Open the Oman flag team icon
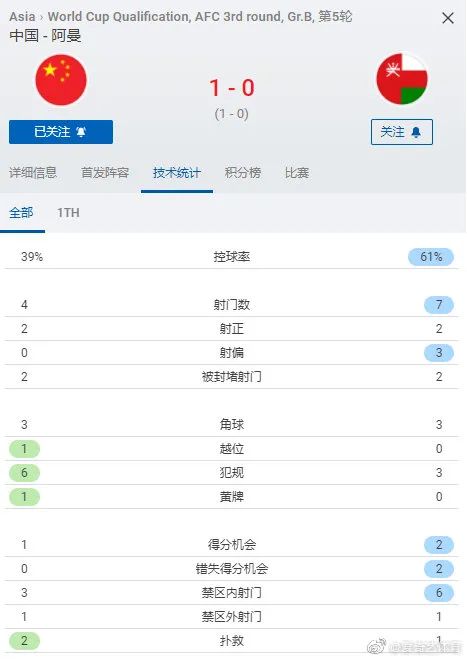The height and width of the screenshot is (662, 467). click(x=402, y=79)
